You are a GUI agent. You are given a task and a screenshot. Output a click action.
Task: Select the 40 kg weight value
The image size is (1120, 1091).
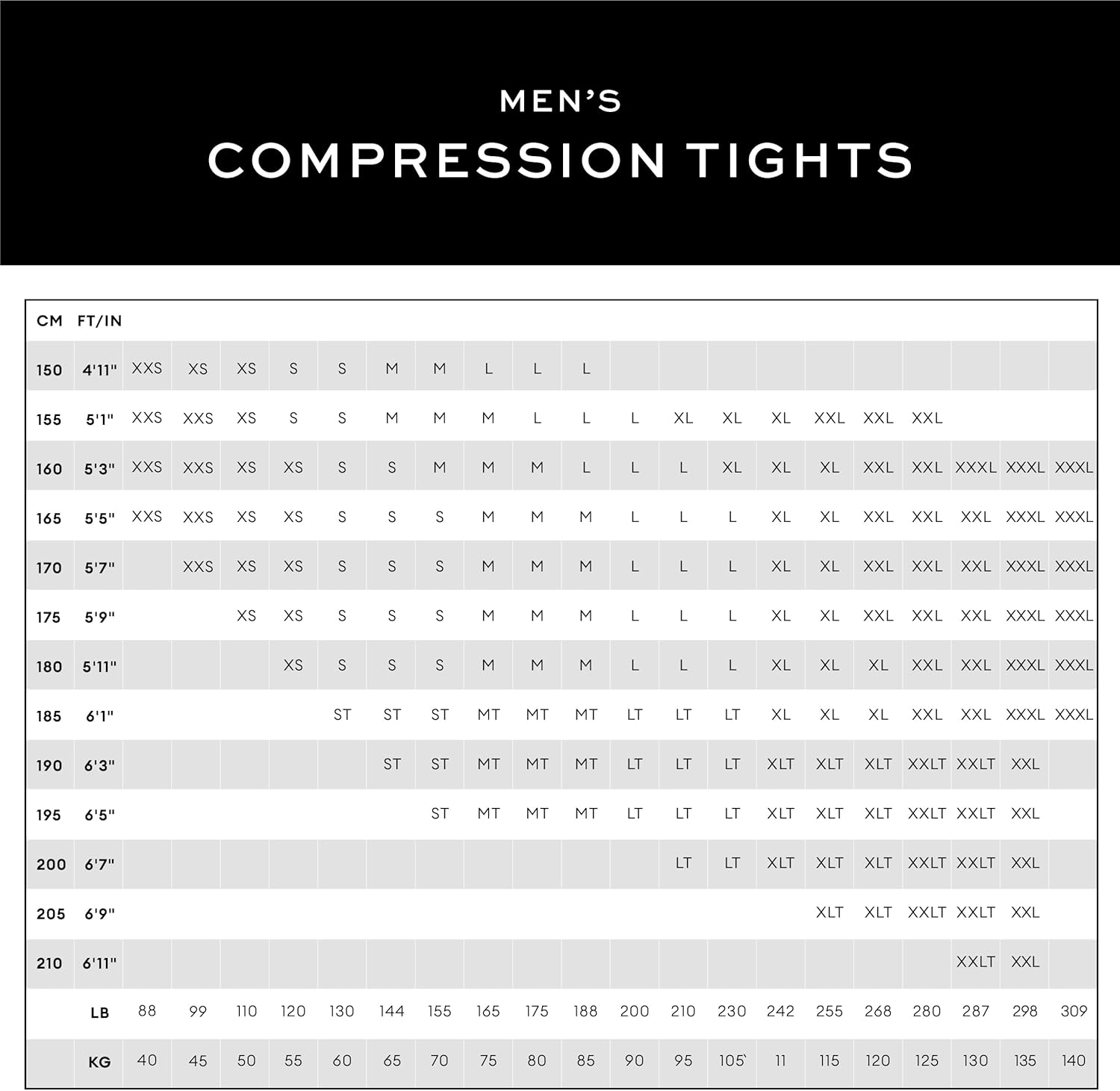[147, 1060]
